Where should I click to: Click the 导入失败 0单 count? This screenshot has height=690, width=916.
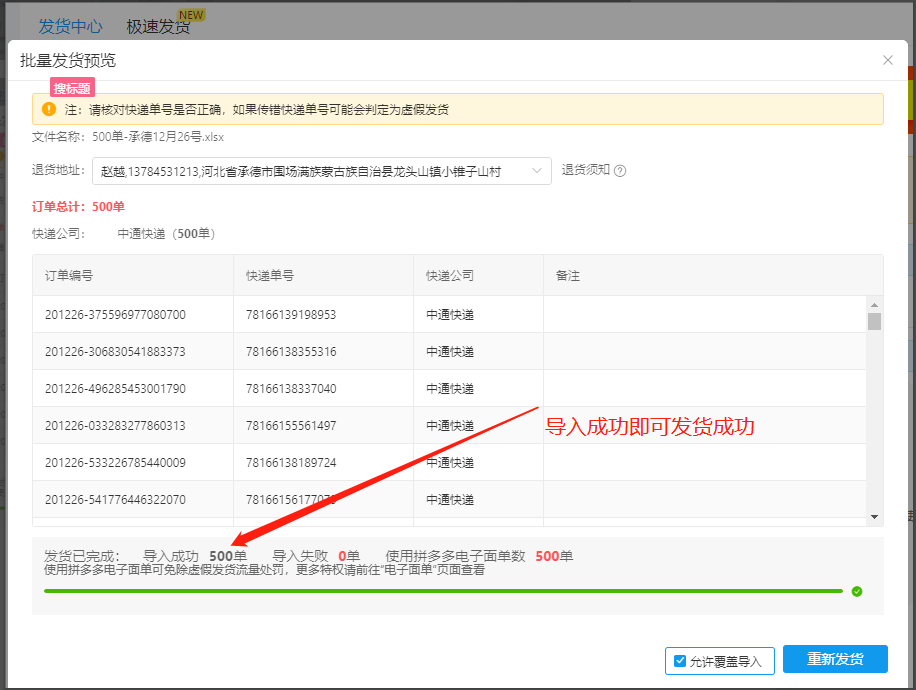[x=316, y=556]
